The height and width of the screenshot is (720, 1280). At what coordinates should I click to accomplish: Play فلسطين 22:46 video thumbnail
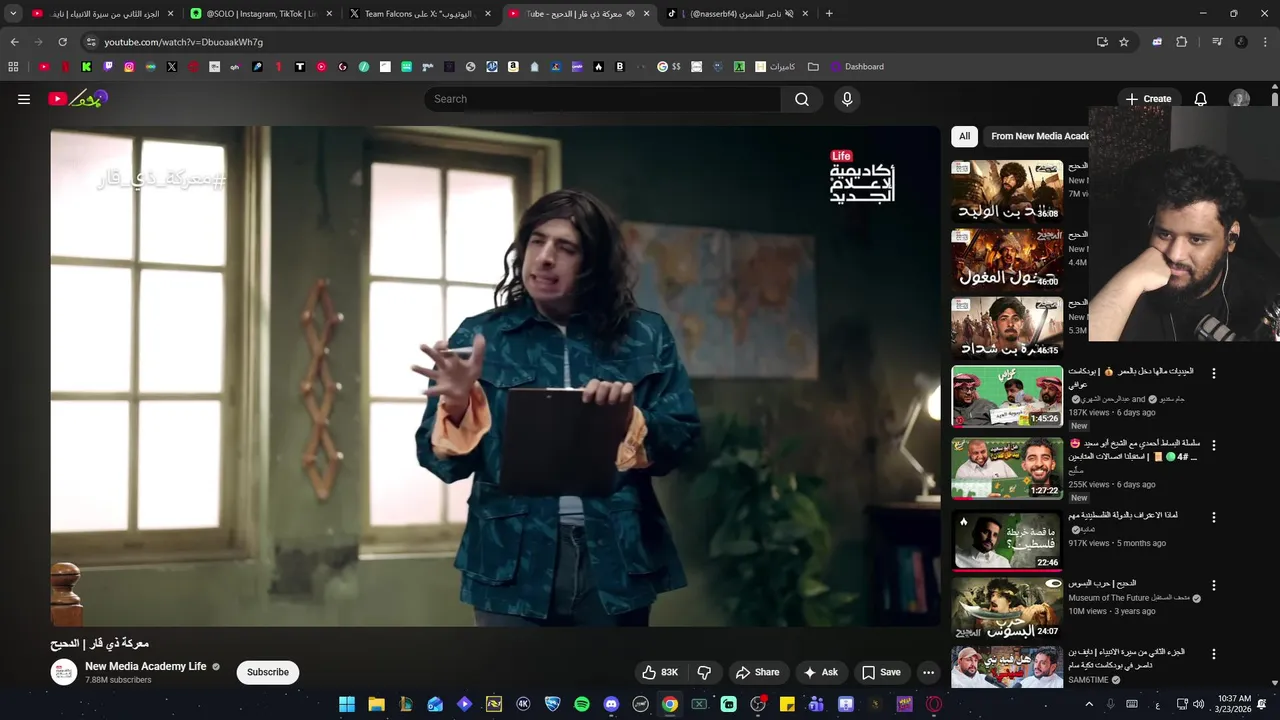pyautogui.click(x=1007, y=540)
